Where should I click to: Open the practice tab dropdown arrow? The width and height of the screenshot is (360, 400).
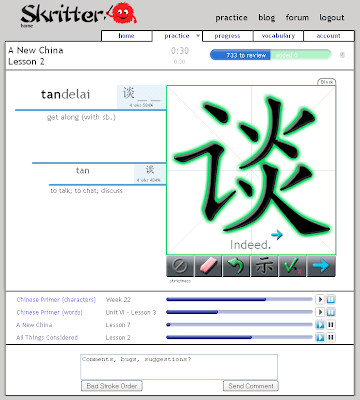(x=198, y=36)
